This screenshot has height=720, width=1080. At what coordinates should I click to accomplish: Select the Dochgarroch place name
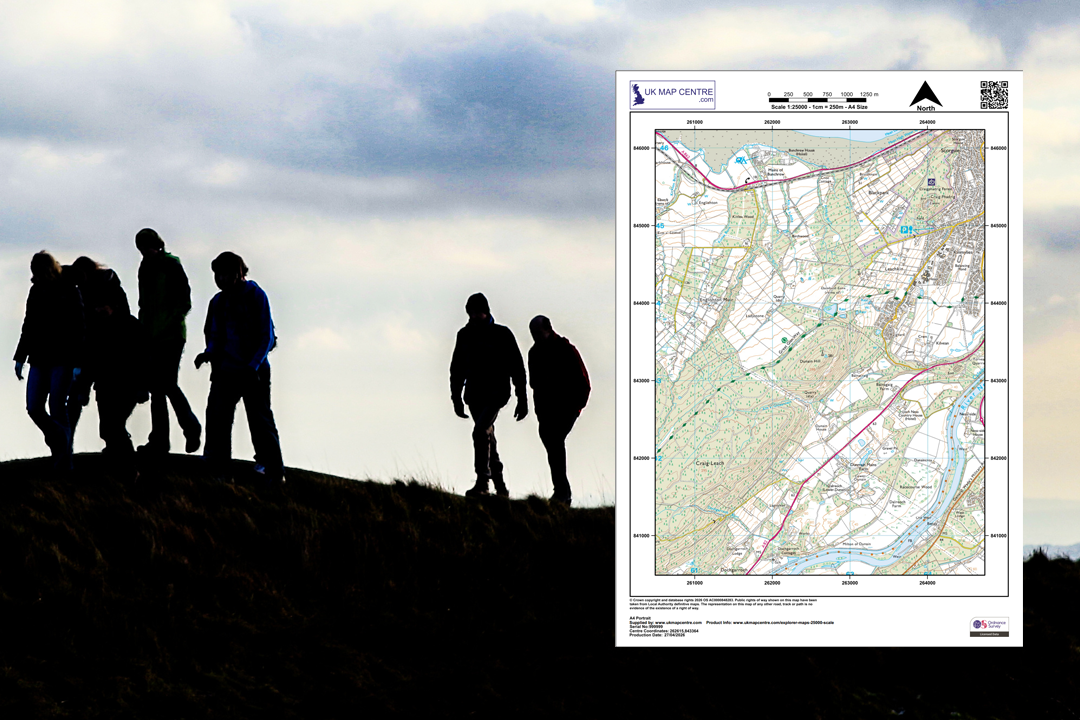pos(733,569)
